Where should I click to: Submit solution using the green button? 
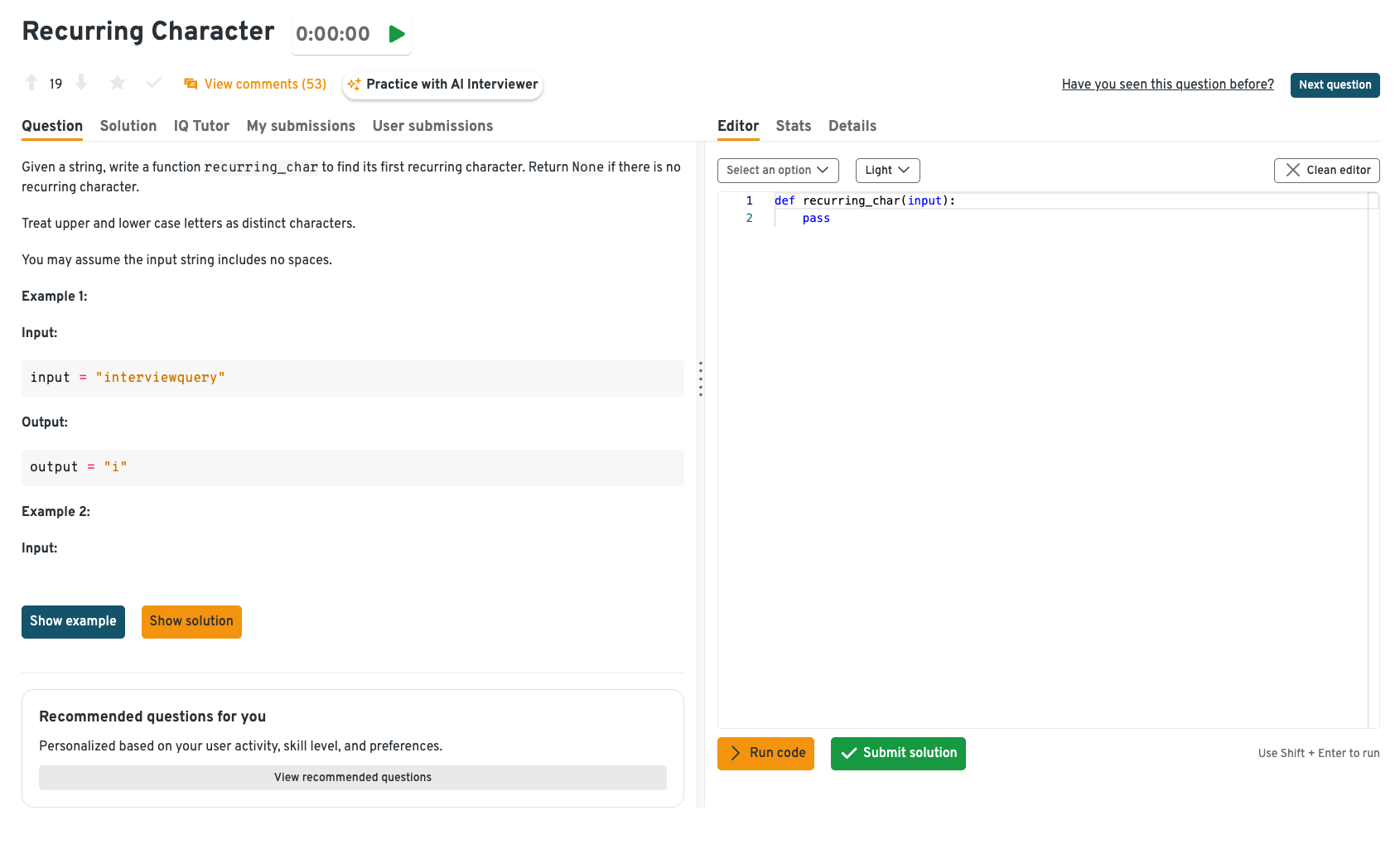(x=898, y=754)
